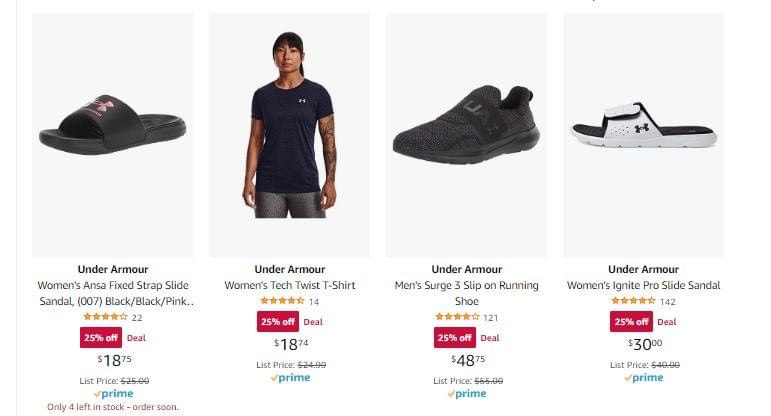Click star rating for Women's Tech Twist T-Shirt

click(282, 300)
